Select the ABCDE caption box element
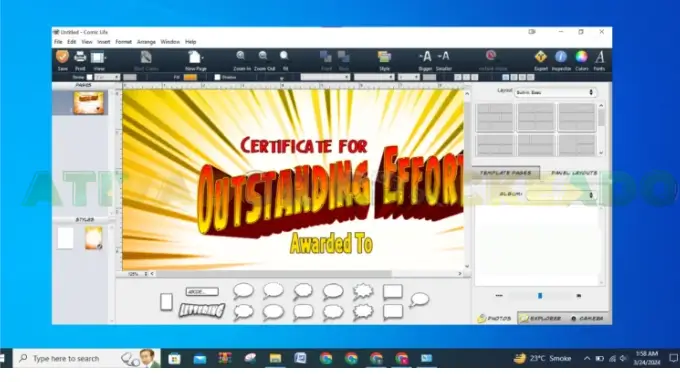The height and width of the screenshot is (382, 680). (x=202, y=292)
